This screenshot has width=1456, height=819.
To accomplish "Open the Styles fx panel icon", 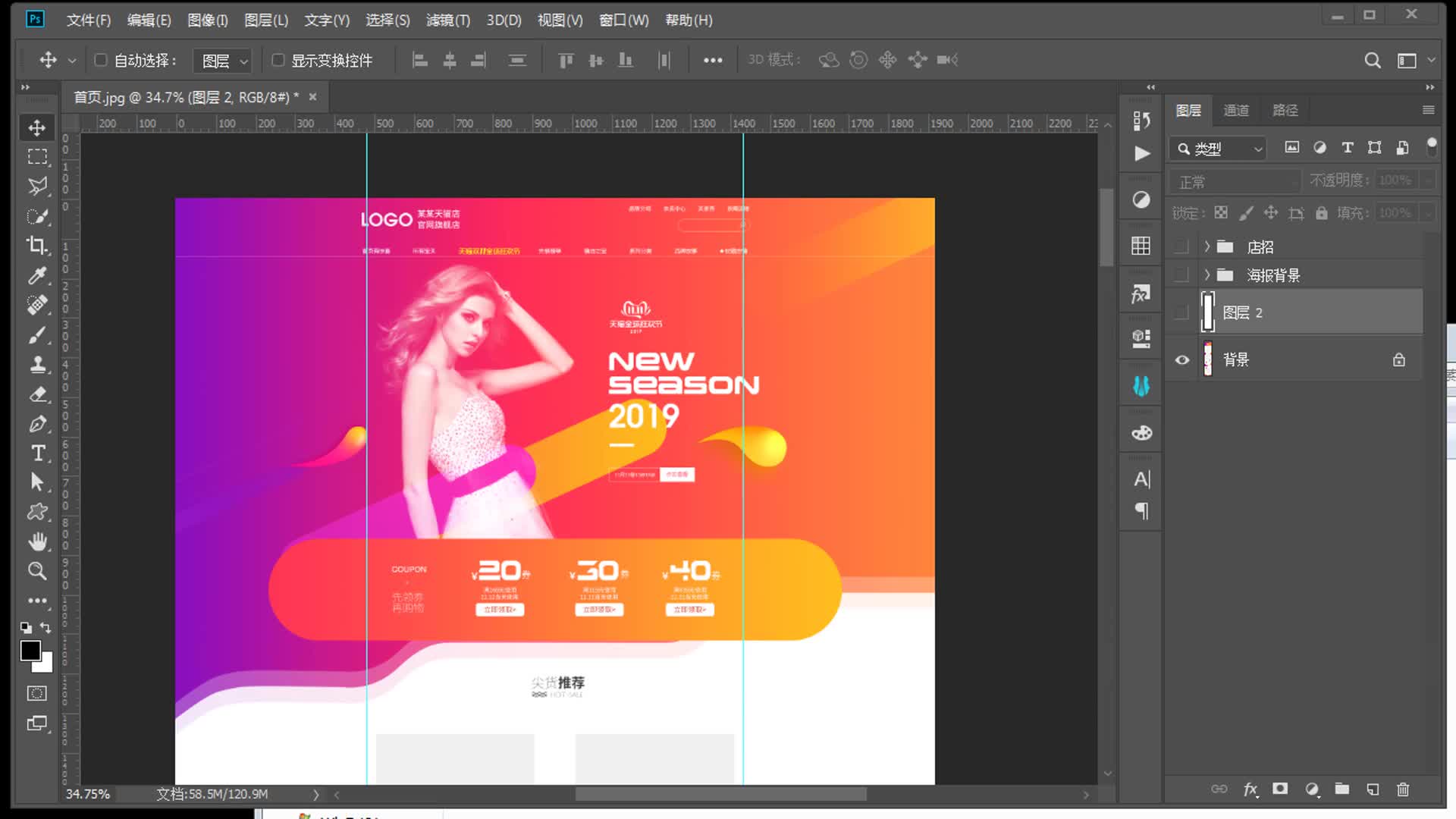I will coord(1141,293).
